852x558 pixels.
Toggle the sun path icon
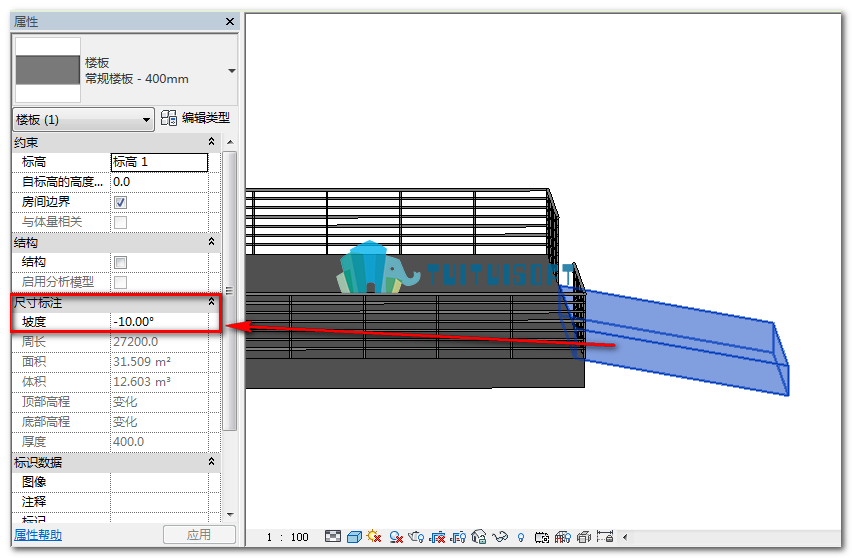point(374,537)
